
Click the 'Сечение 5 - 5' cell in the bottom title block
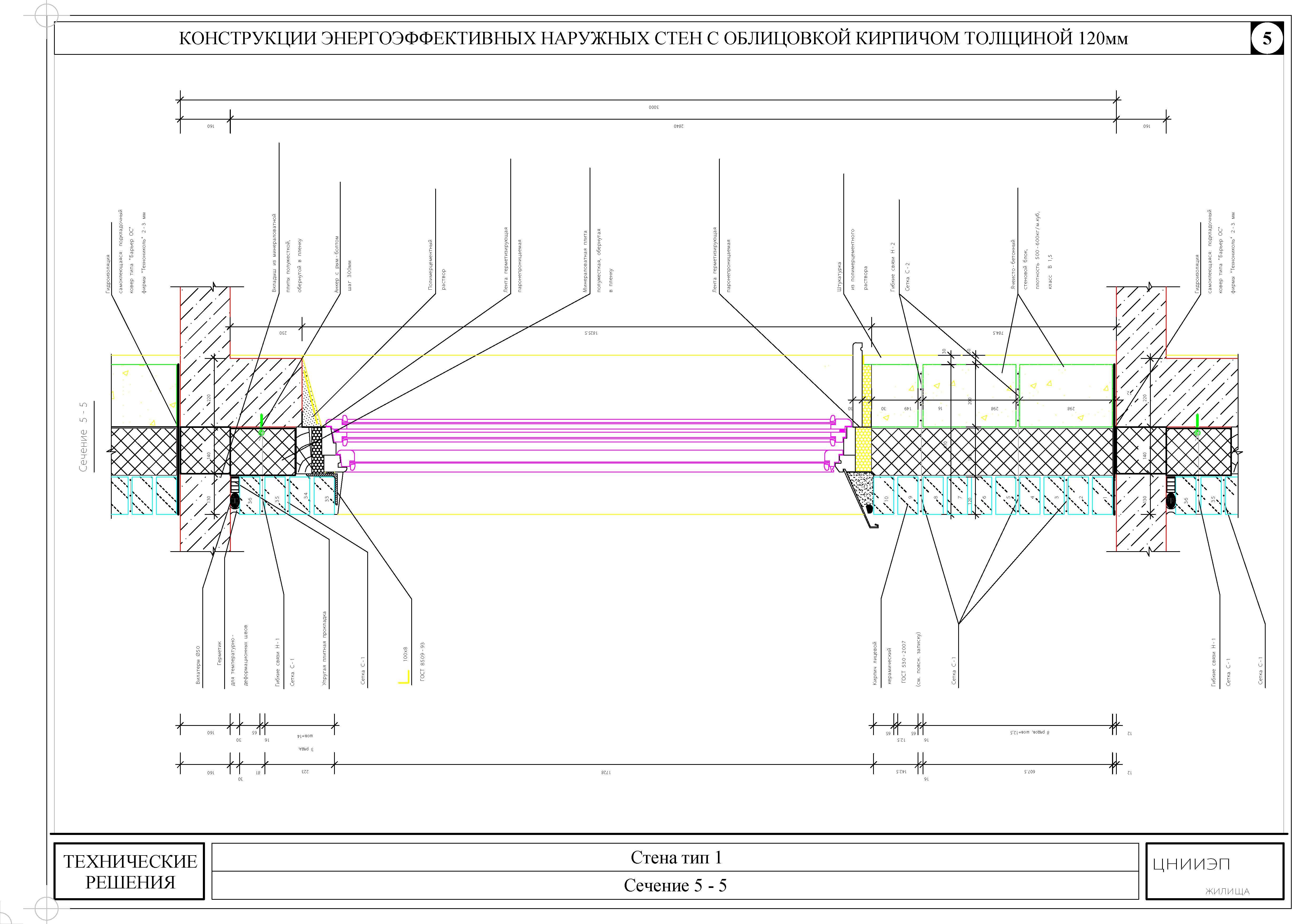coord(675,886)
